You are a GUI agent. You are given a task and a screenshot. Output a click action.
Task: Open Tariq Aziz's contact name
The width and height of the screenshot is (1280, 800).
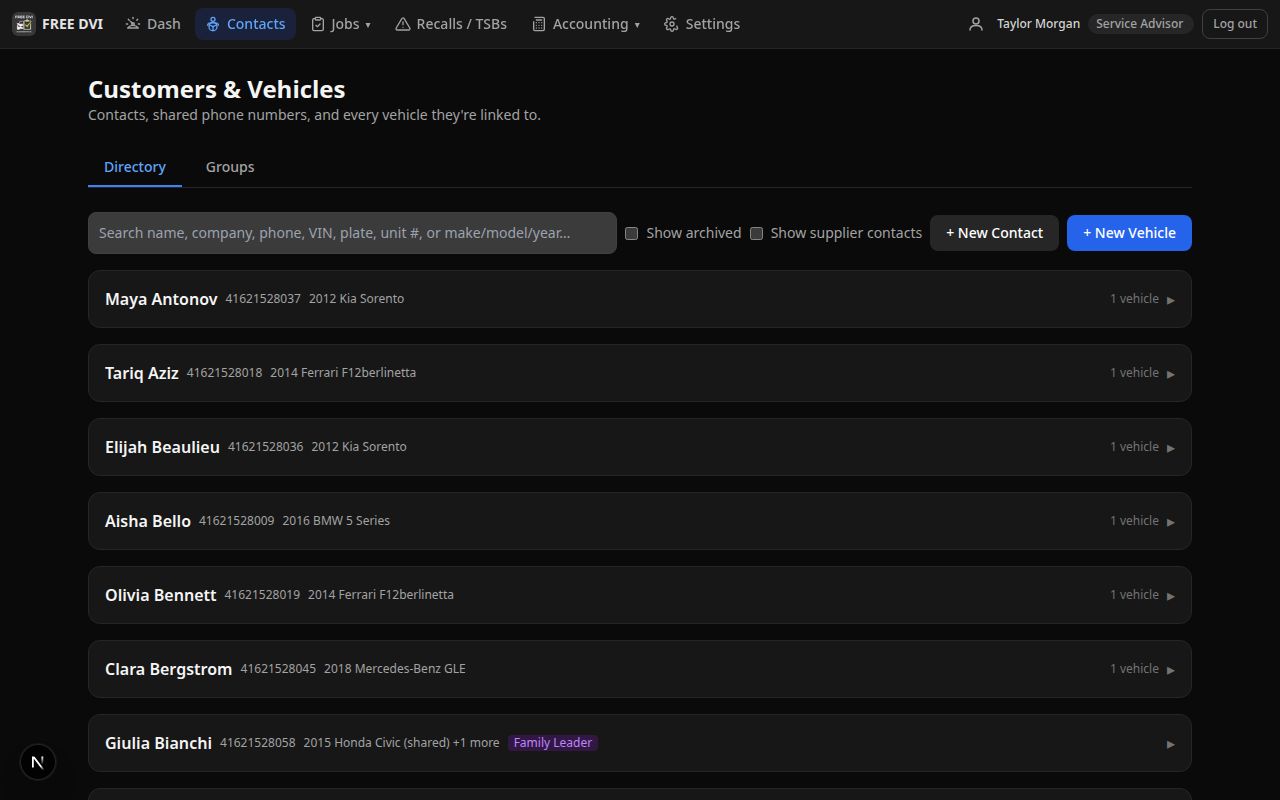point(142,373)
